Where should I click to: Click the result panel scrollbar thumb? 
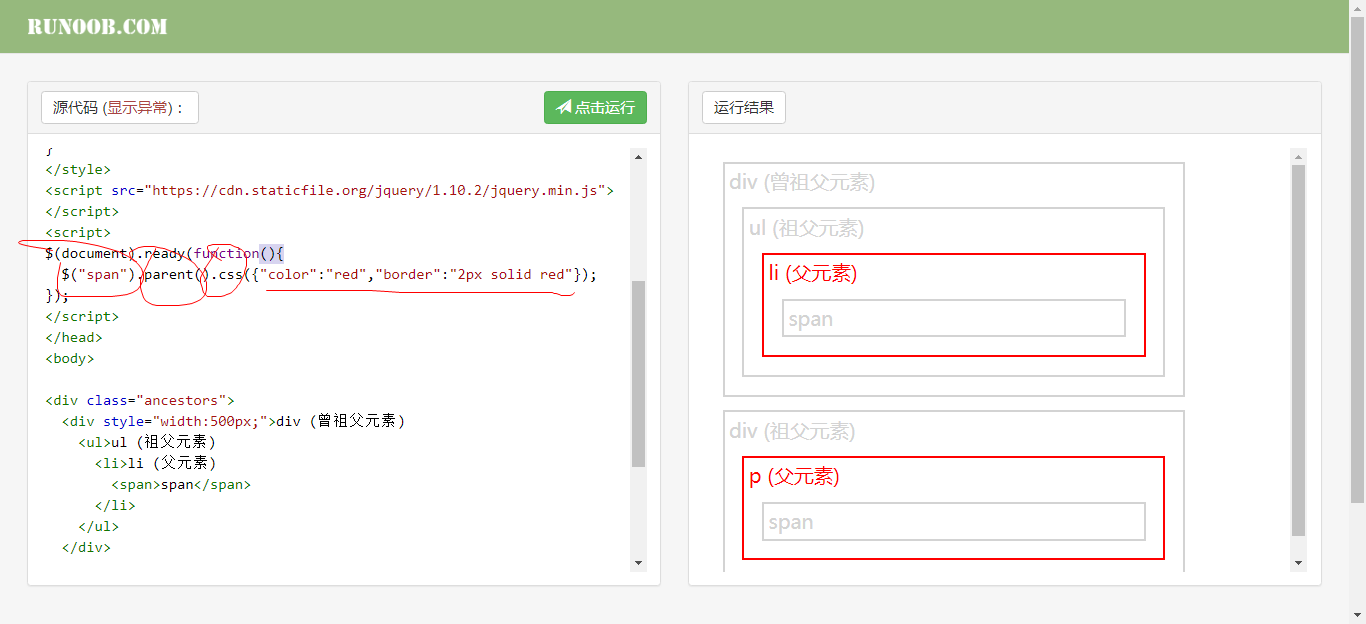coord(1299,350)
